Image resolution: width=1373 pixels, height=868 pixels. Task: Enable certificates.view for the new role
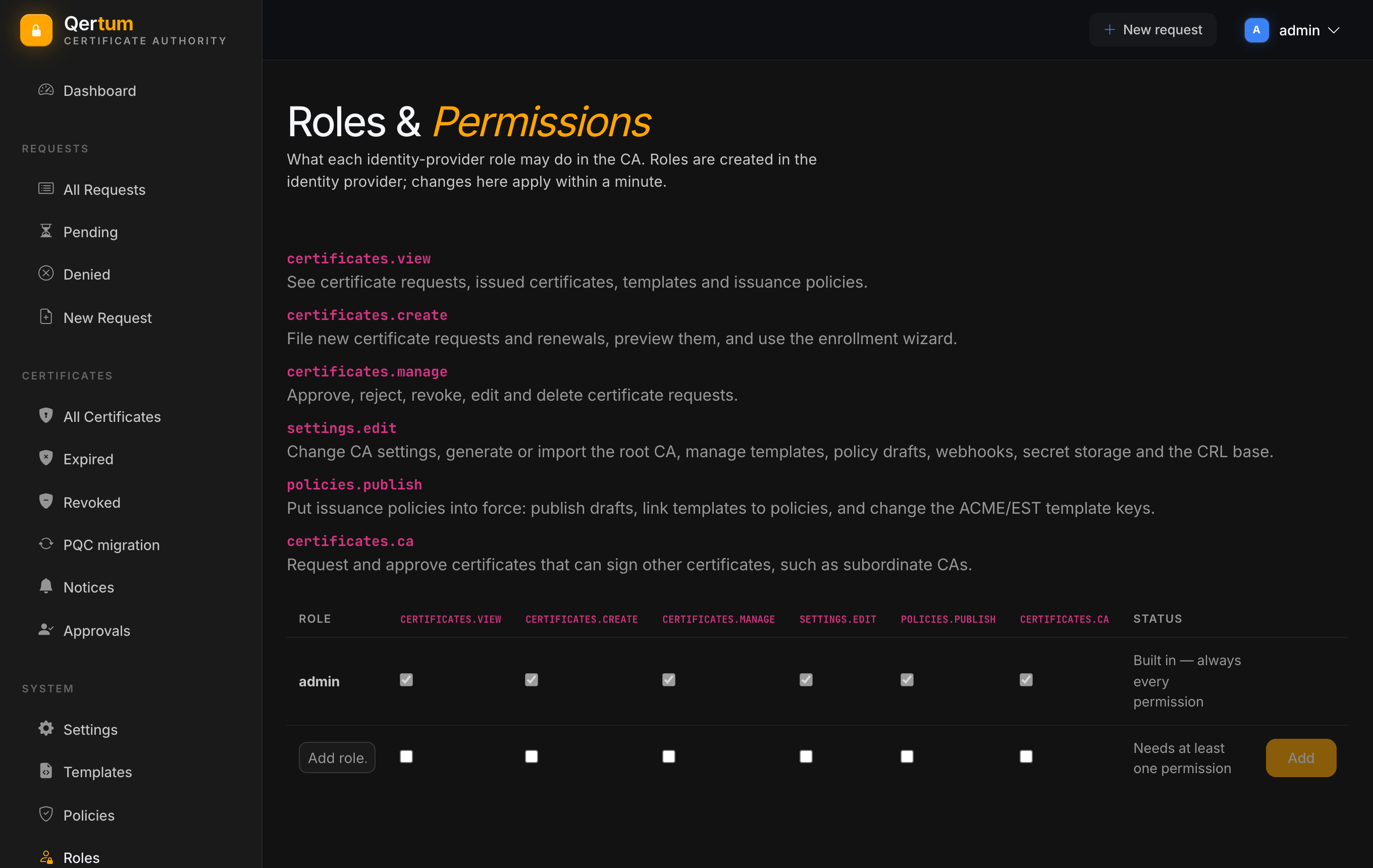pyautogui.click(x=406, y=756)
